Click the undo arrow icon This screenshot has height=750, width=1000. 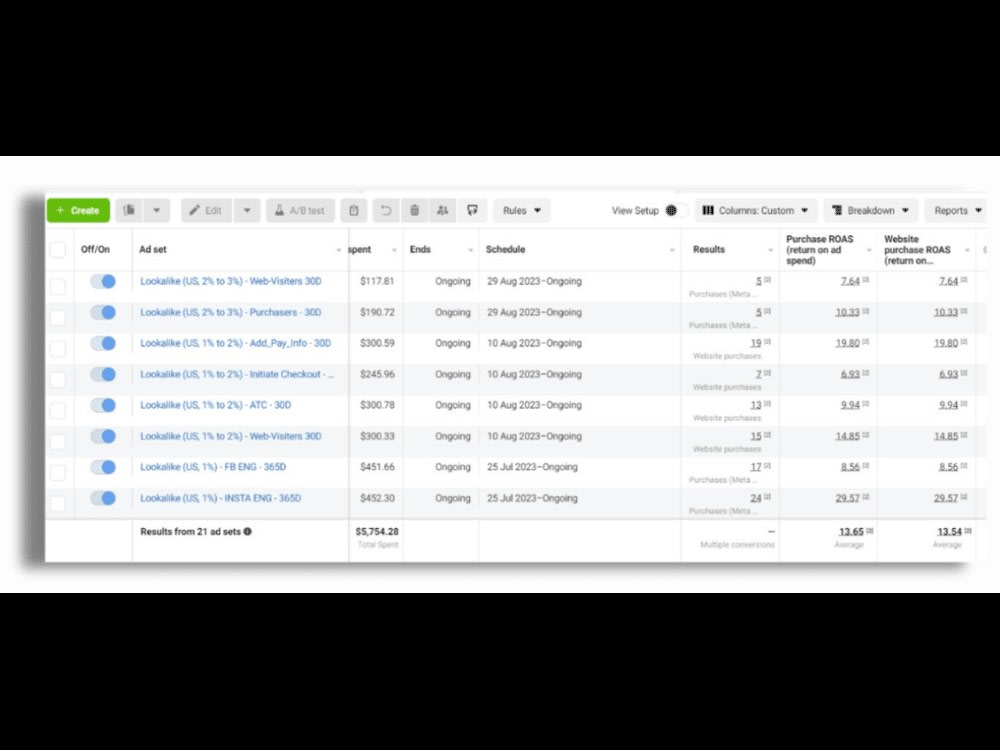(386, 210)
